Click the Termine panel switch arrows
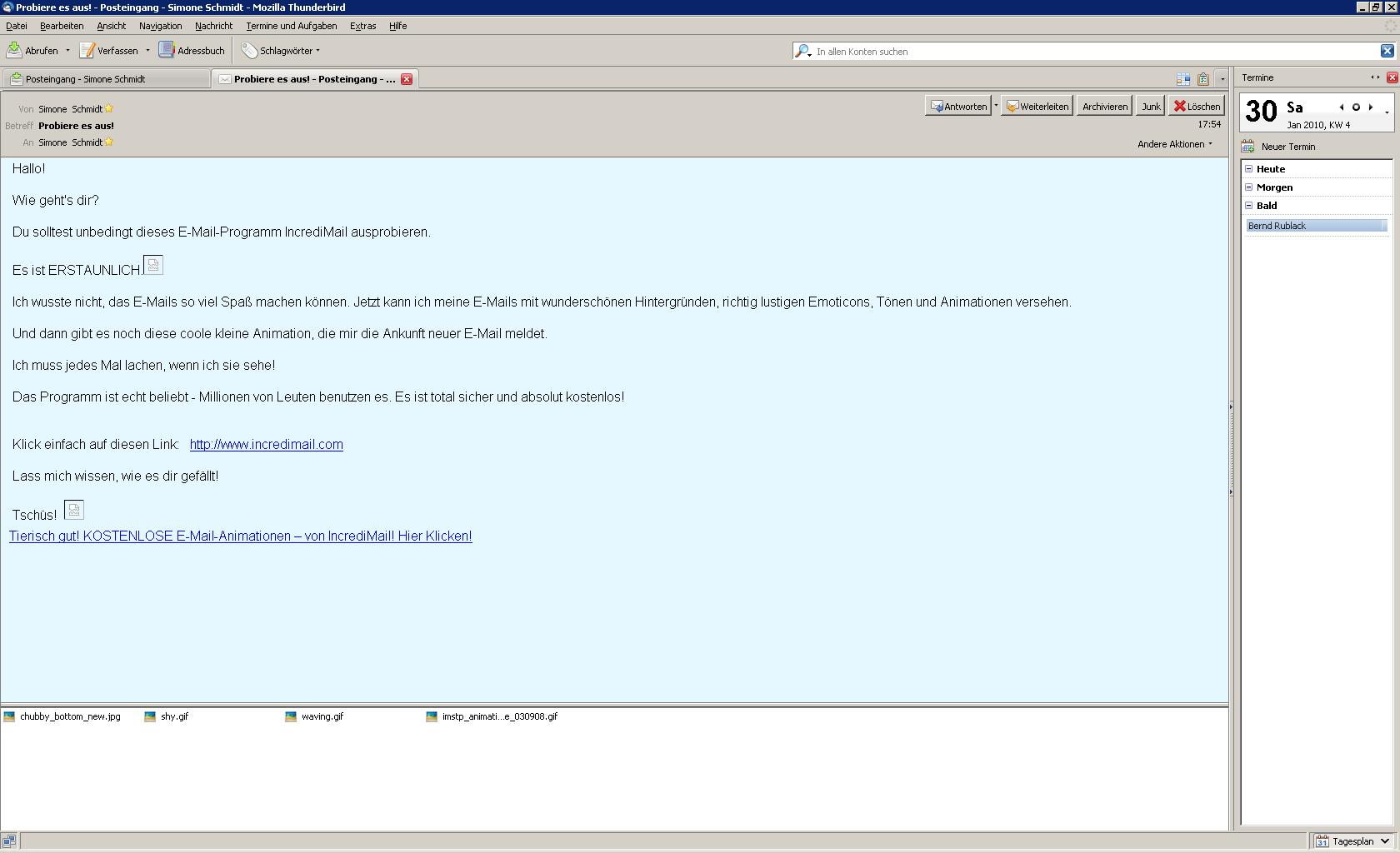The image size is (1400, 853). (1375, 77)
